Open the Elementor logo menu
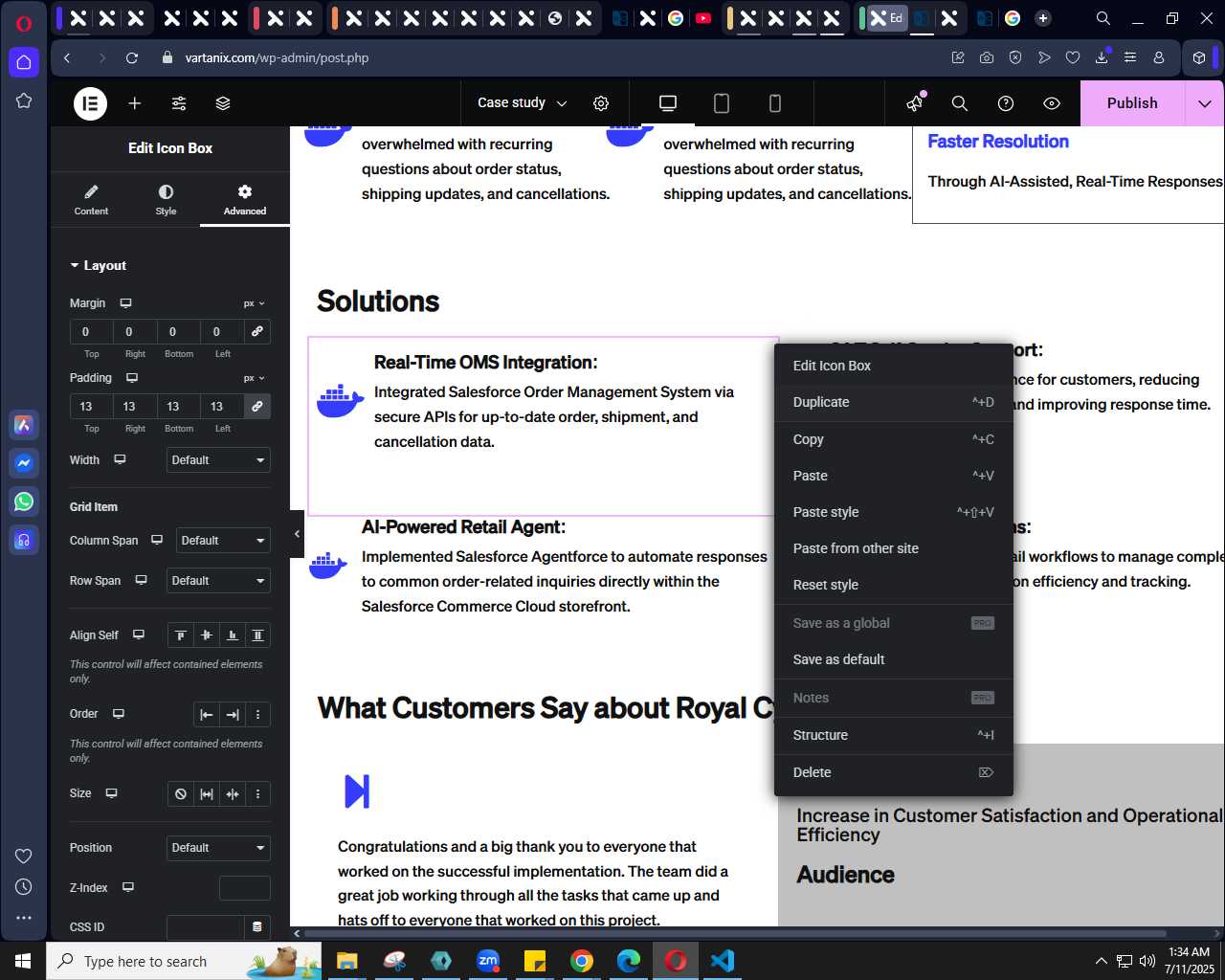The height and width of the screenshot is (980, 1225). coord(91,103)
